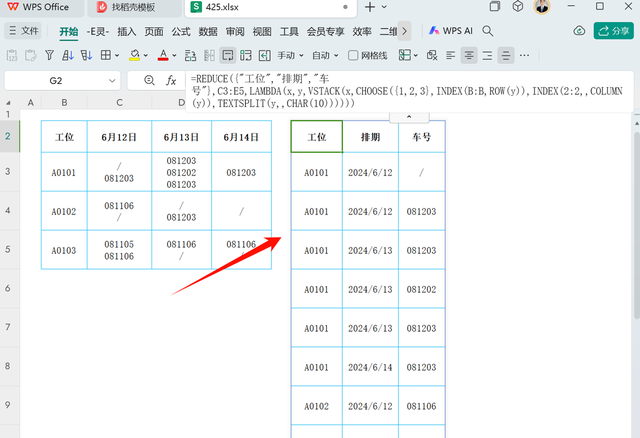Screen dimensions: 640x438
Task: Expand the fill color dropdown arrow
Action: coord(146,56)
